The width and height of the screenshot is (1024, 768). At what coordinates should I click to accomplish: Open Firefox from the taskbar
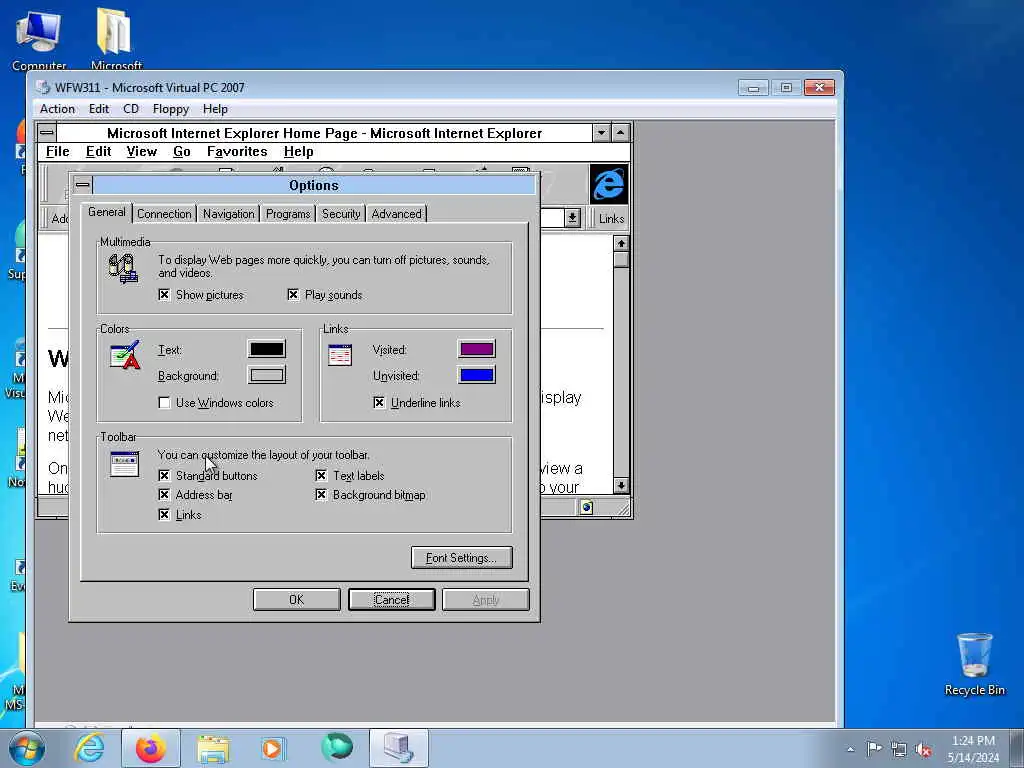coord(150,748)
